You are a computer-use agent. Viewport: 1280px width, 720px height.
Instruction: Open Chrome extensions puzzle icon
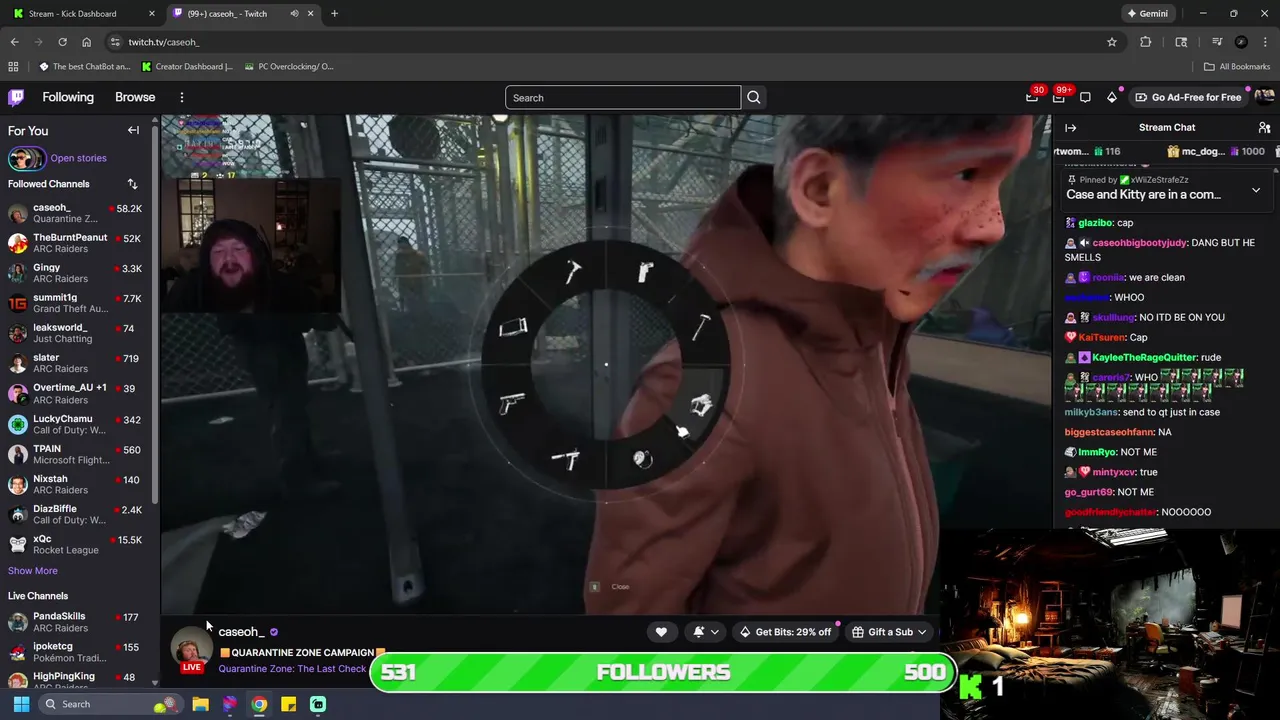tap(1146, 42)
